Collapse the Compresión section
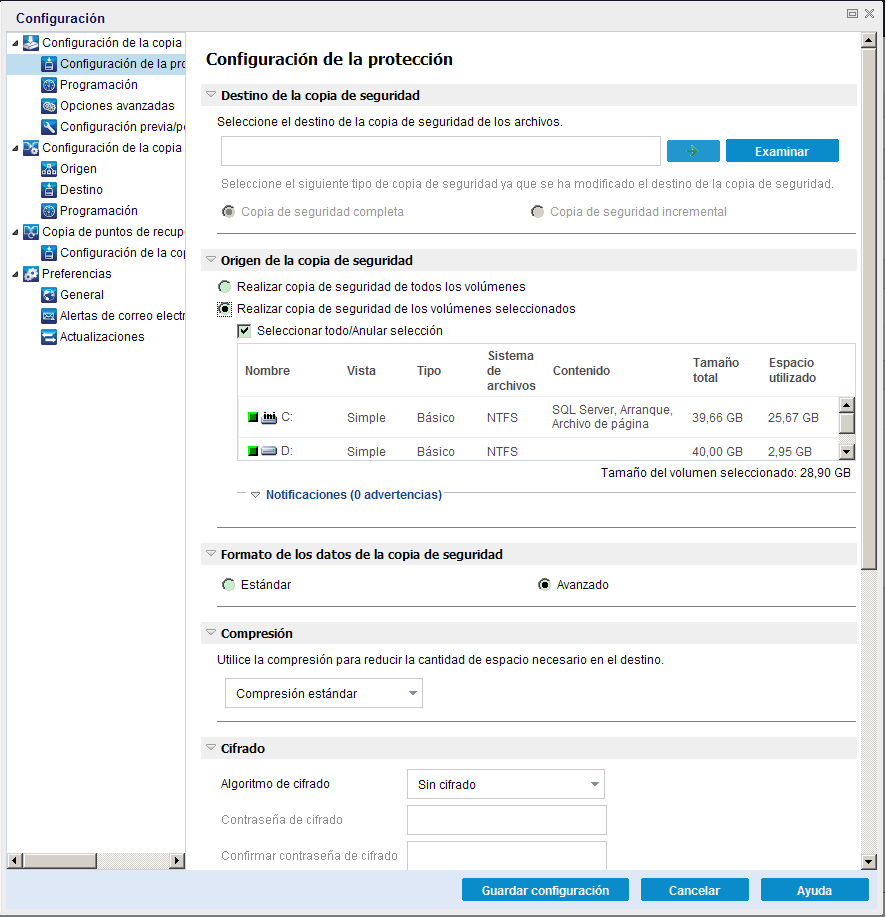Viewport: 886px width, 917px height. click(x=211, y=633)
